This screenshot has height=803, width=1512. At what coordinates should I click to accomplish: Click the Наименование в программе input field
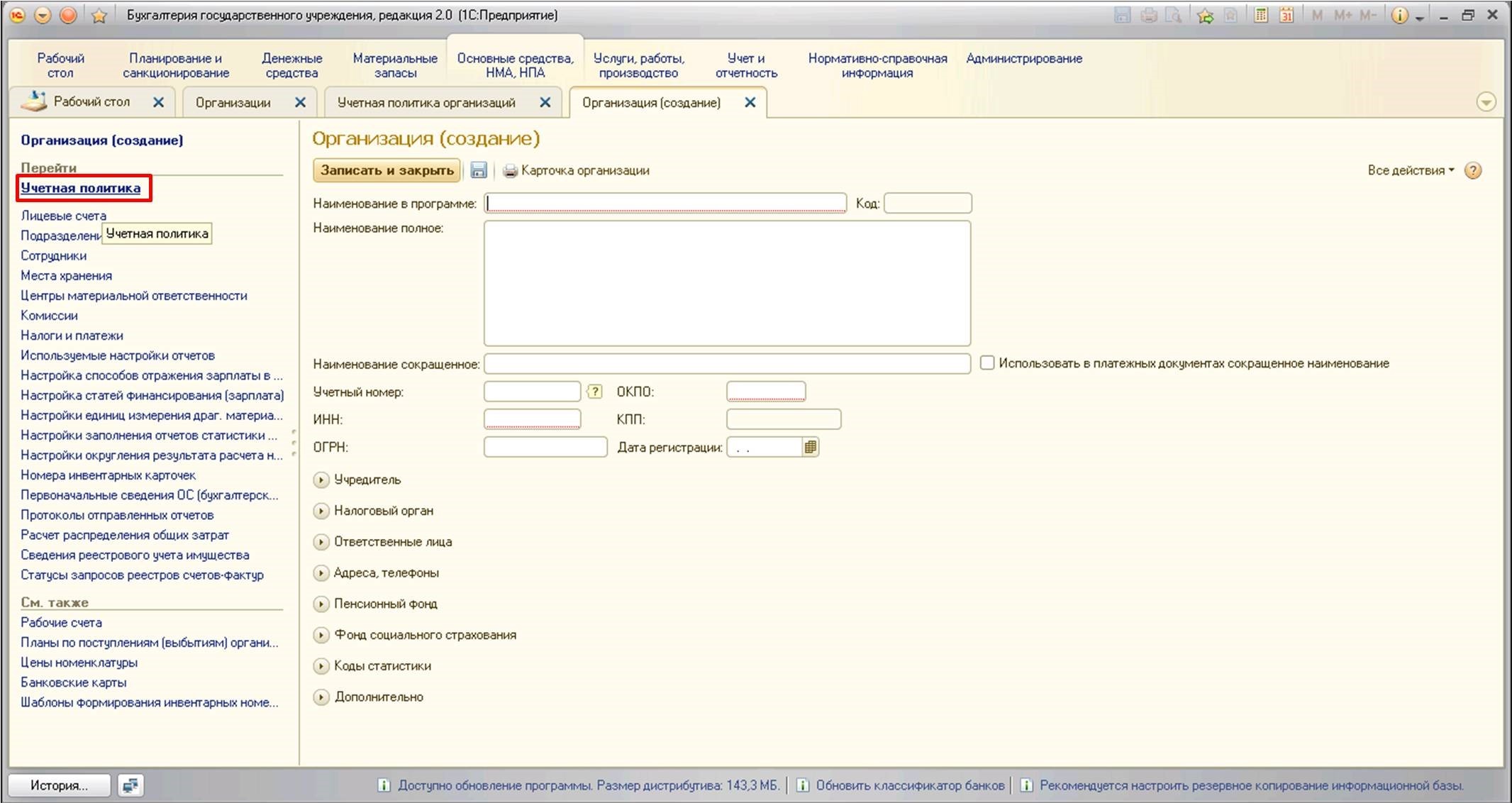tap(665, 204)
